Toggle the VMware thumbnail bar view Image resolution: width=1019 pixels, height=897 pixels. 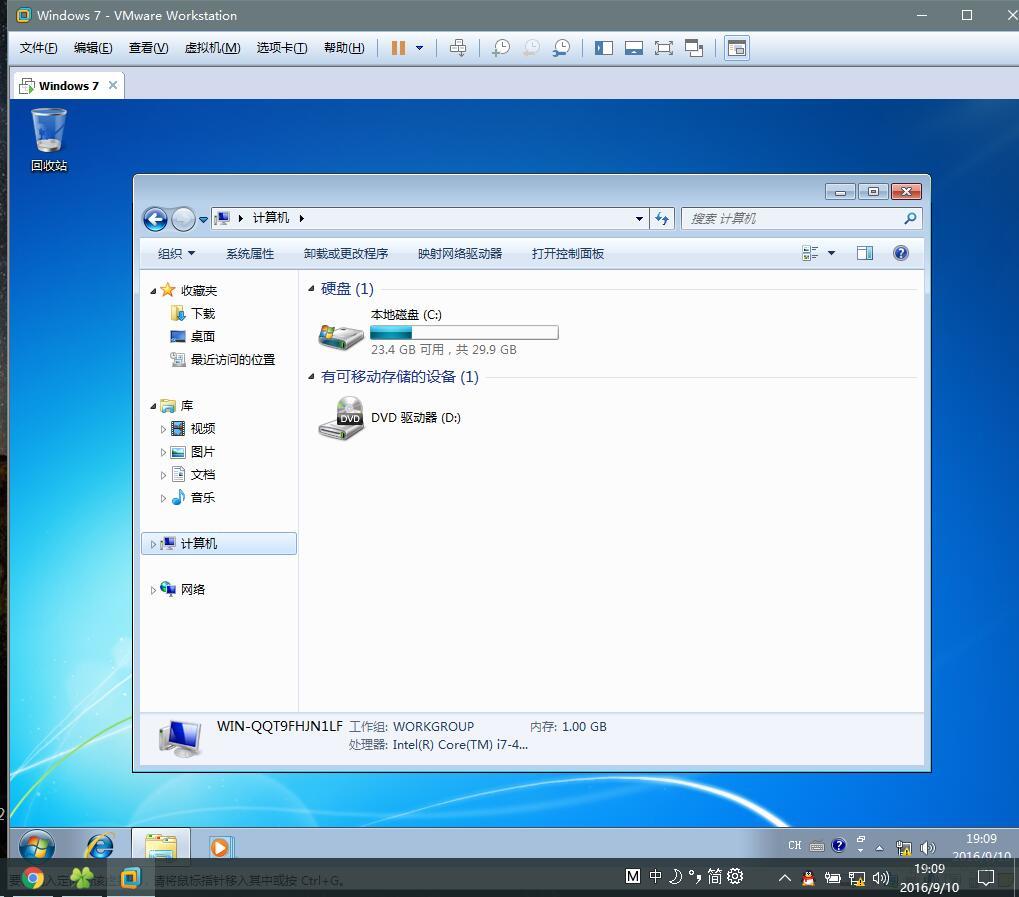(634, 48)
